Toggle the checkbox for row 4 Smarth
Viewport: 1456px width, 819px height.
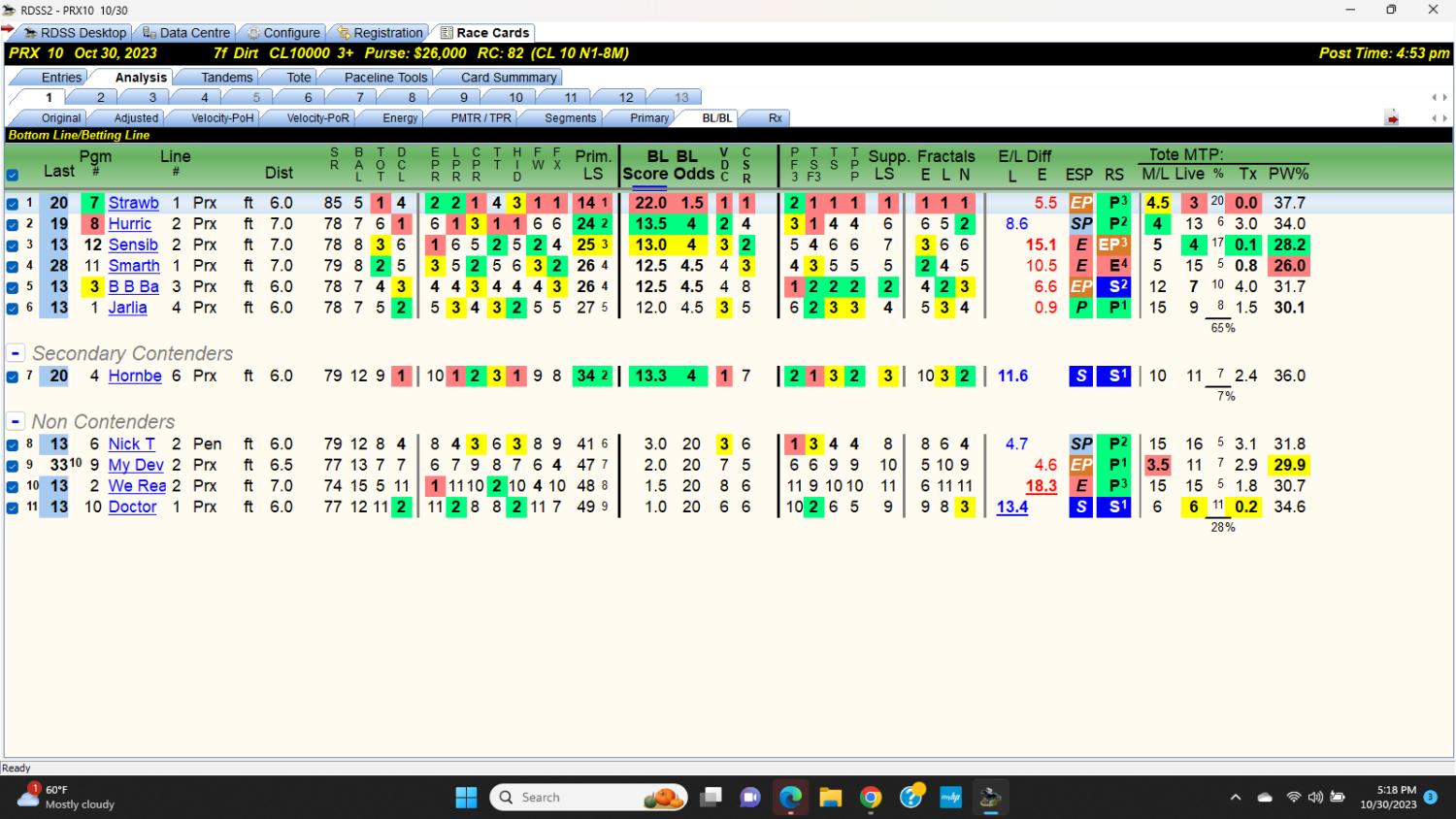(13, 266)
